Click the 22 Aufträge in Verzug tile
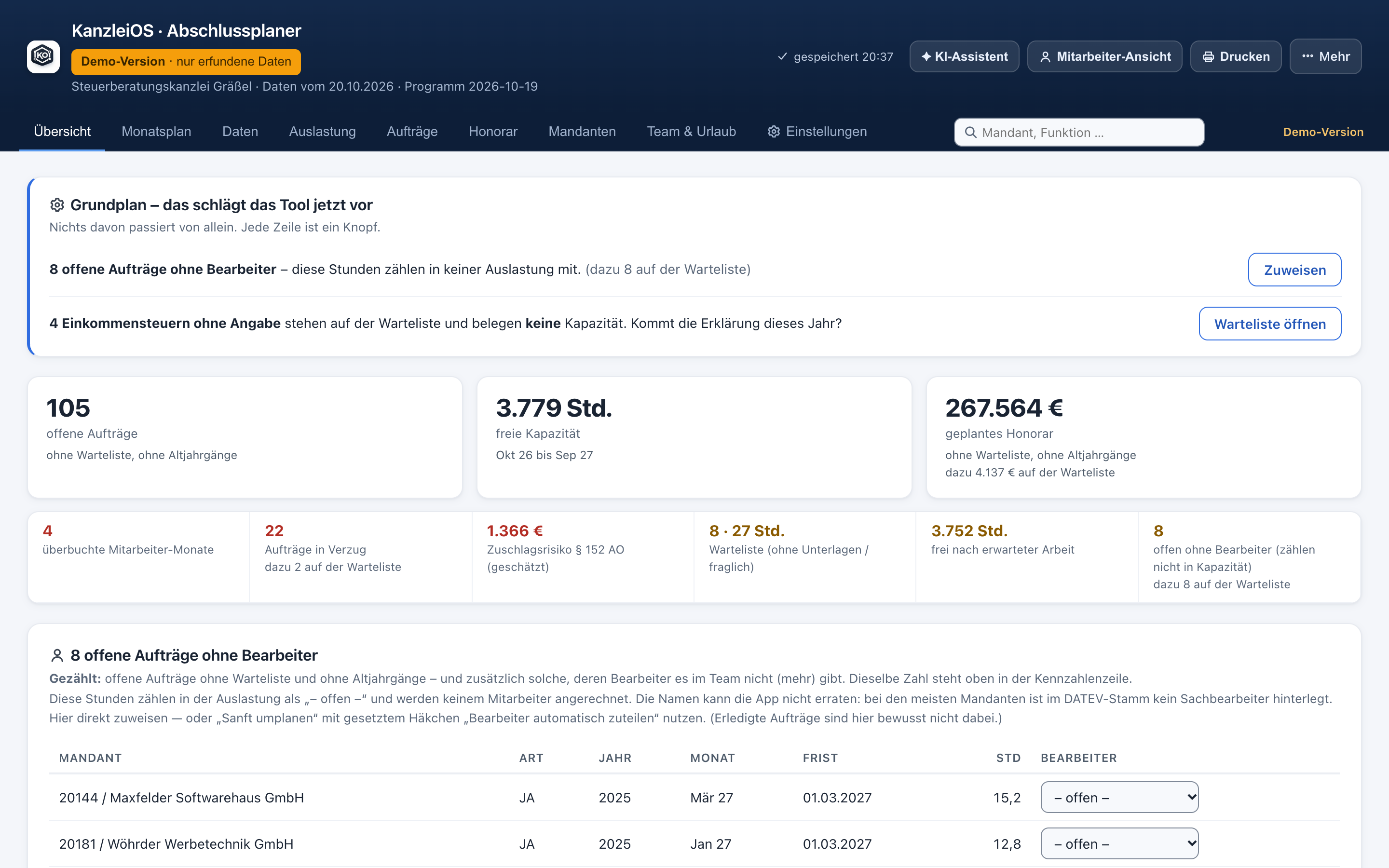 tap(360, 557)
